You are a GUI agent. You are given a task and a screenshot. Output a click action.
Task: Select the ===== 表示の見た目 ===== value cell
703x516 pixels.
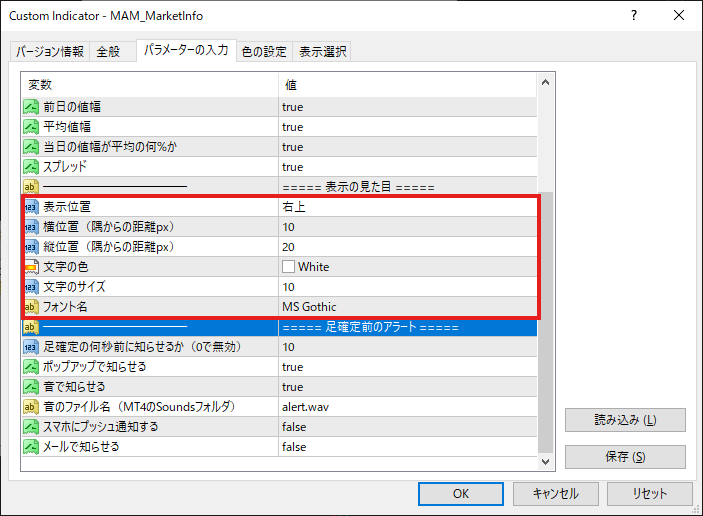pyautogui.click(x=408, y=186)
